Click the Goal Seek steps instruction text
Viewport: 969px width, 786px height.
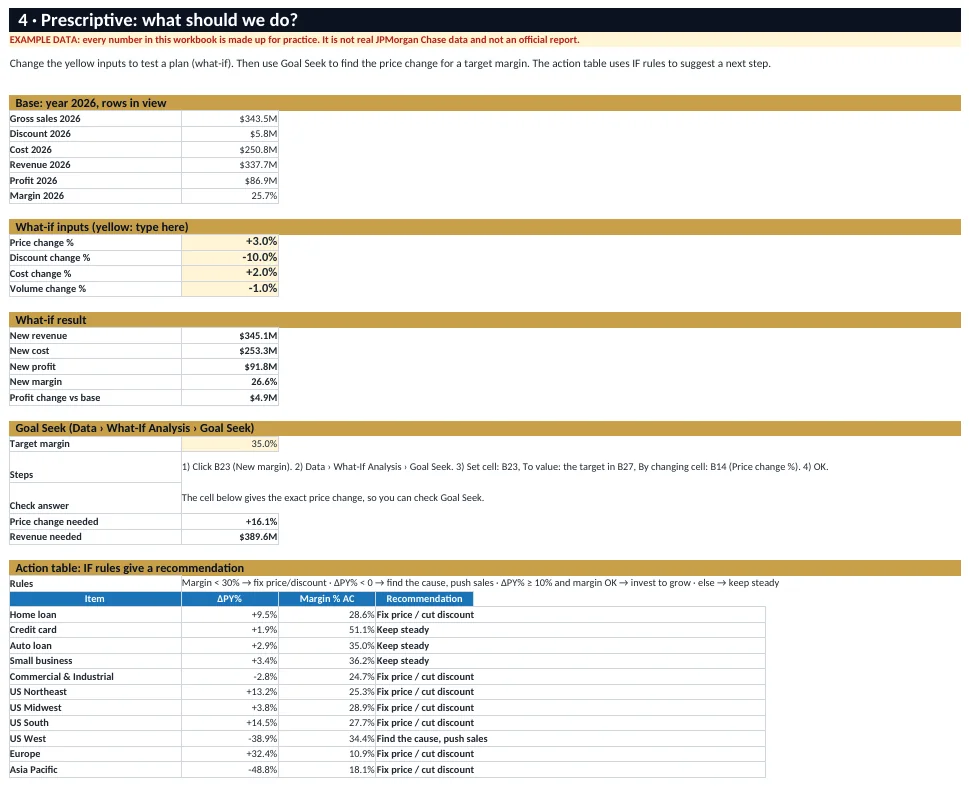click(x=505, y=467)
